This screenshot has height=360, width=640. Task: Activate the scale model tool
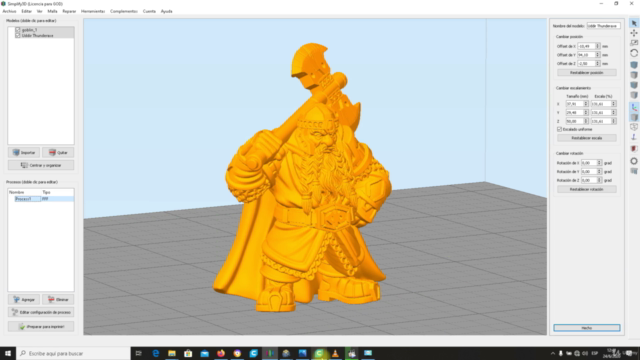tap(634, 43)
